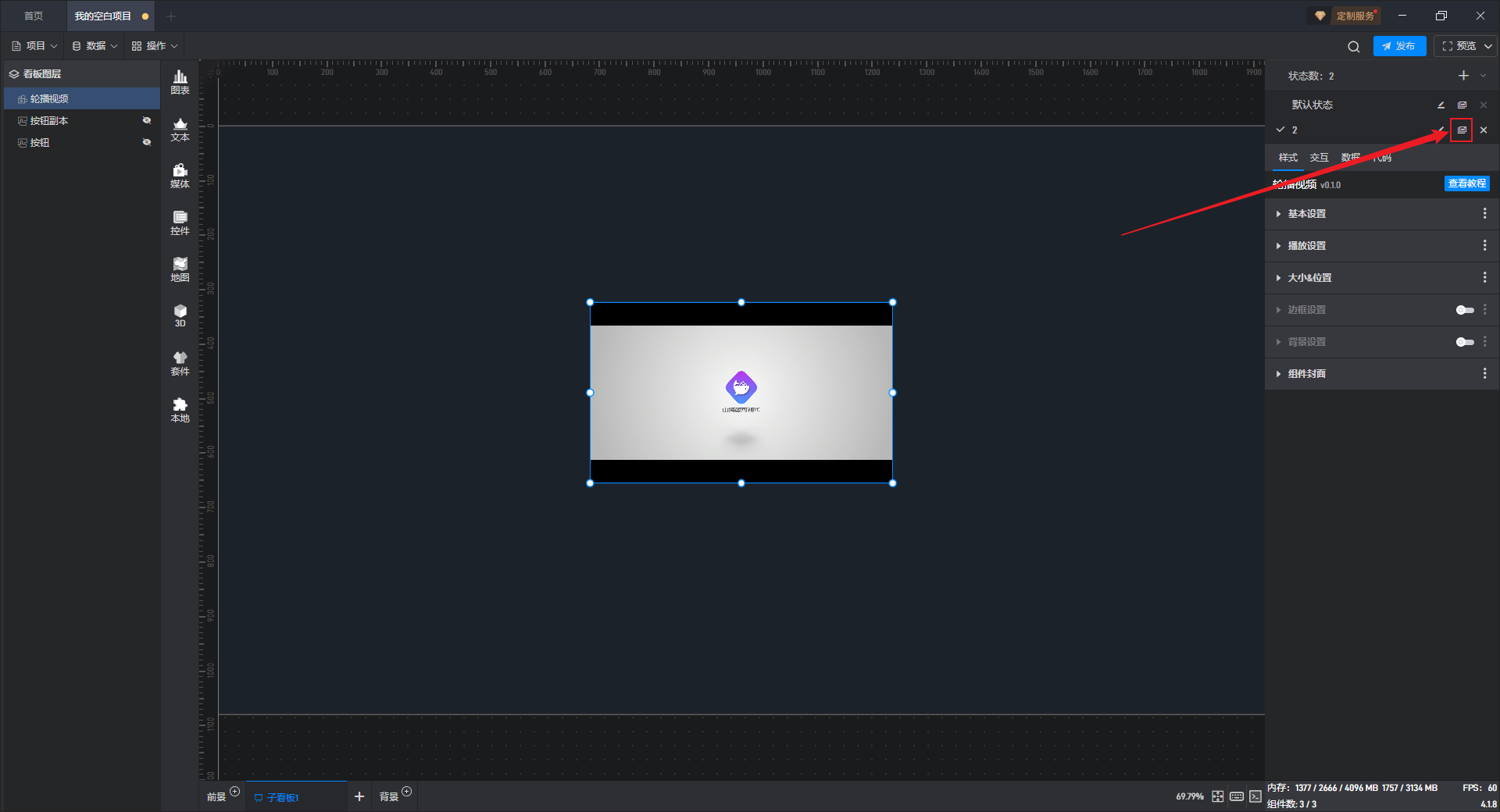Open 大小&位置 more options menu
The height and width of the screenshot is (812, 1500).
1484,278
